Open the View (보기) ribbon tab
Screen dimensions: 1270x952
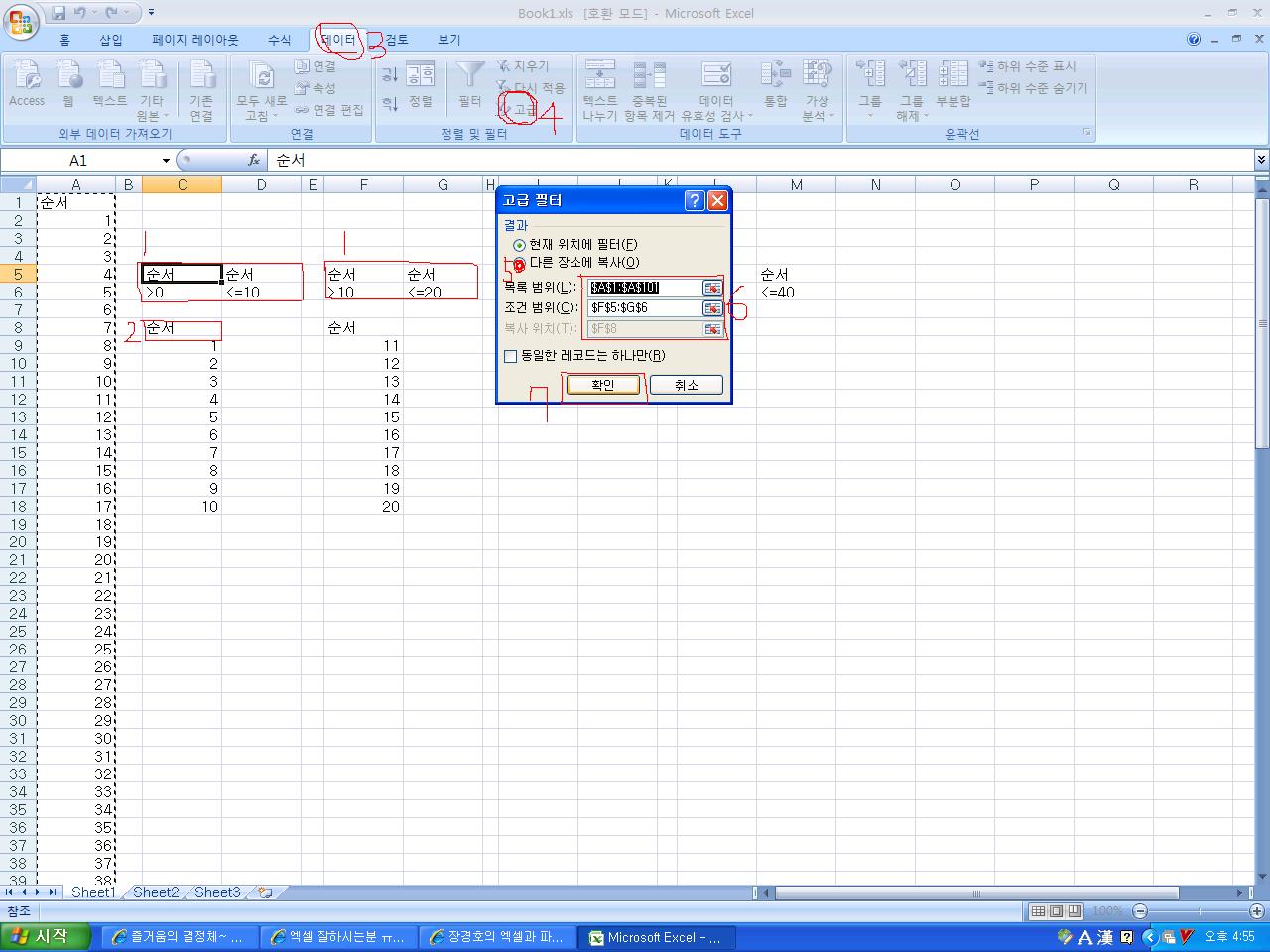coord(449,40)
